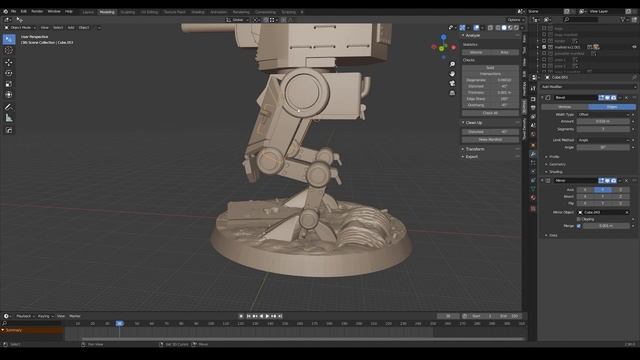Toggle Mirror modifier Axis X button
This screenshot has width=640, height=360.
click(585, 190)
